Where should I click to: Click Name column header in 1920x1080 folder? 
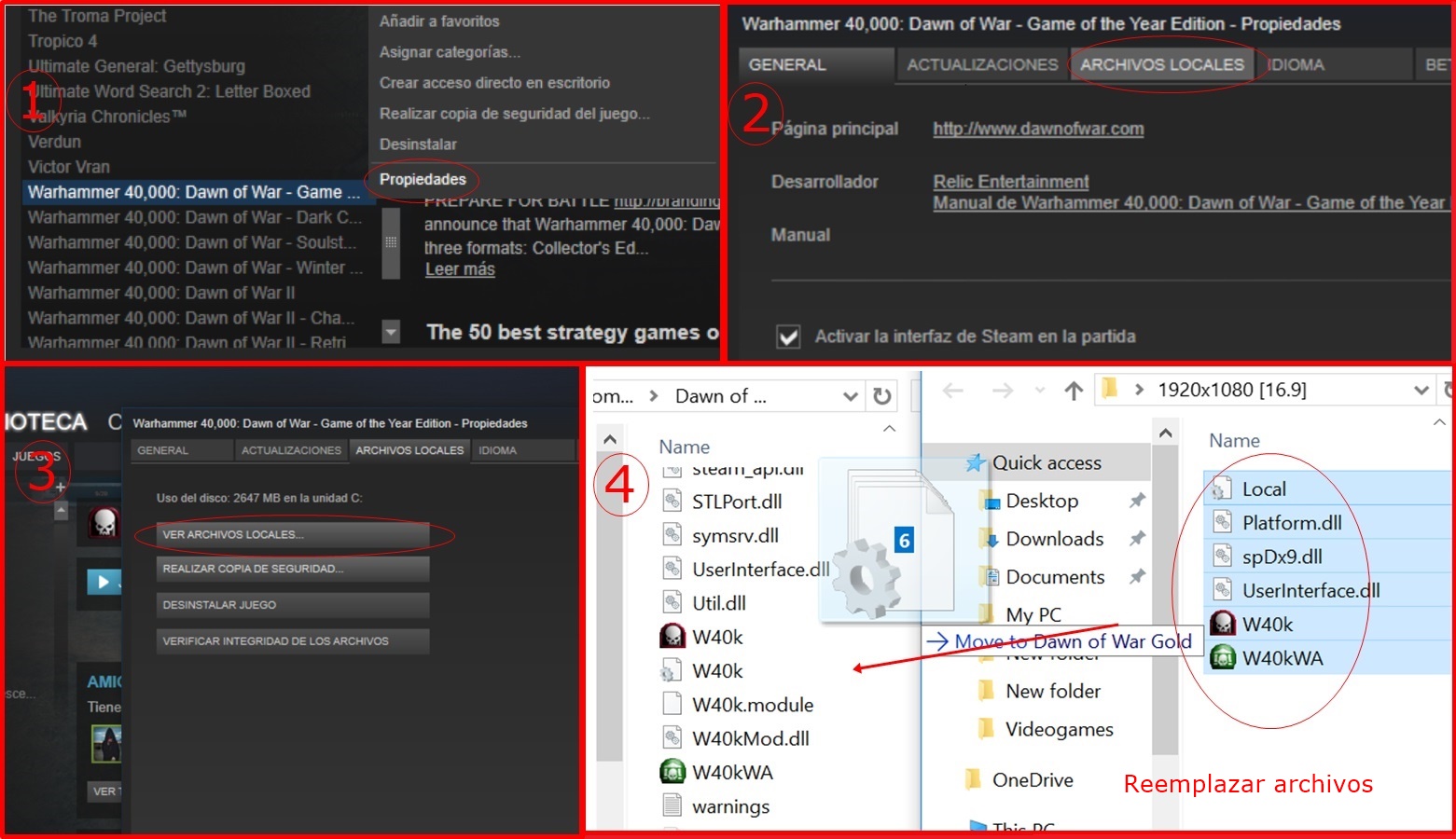(x=1234, y=441)
